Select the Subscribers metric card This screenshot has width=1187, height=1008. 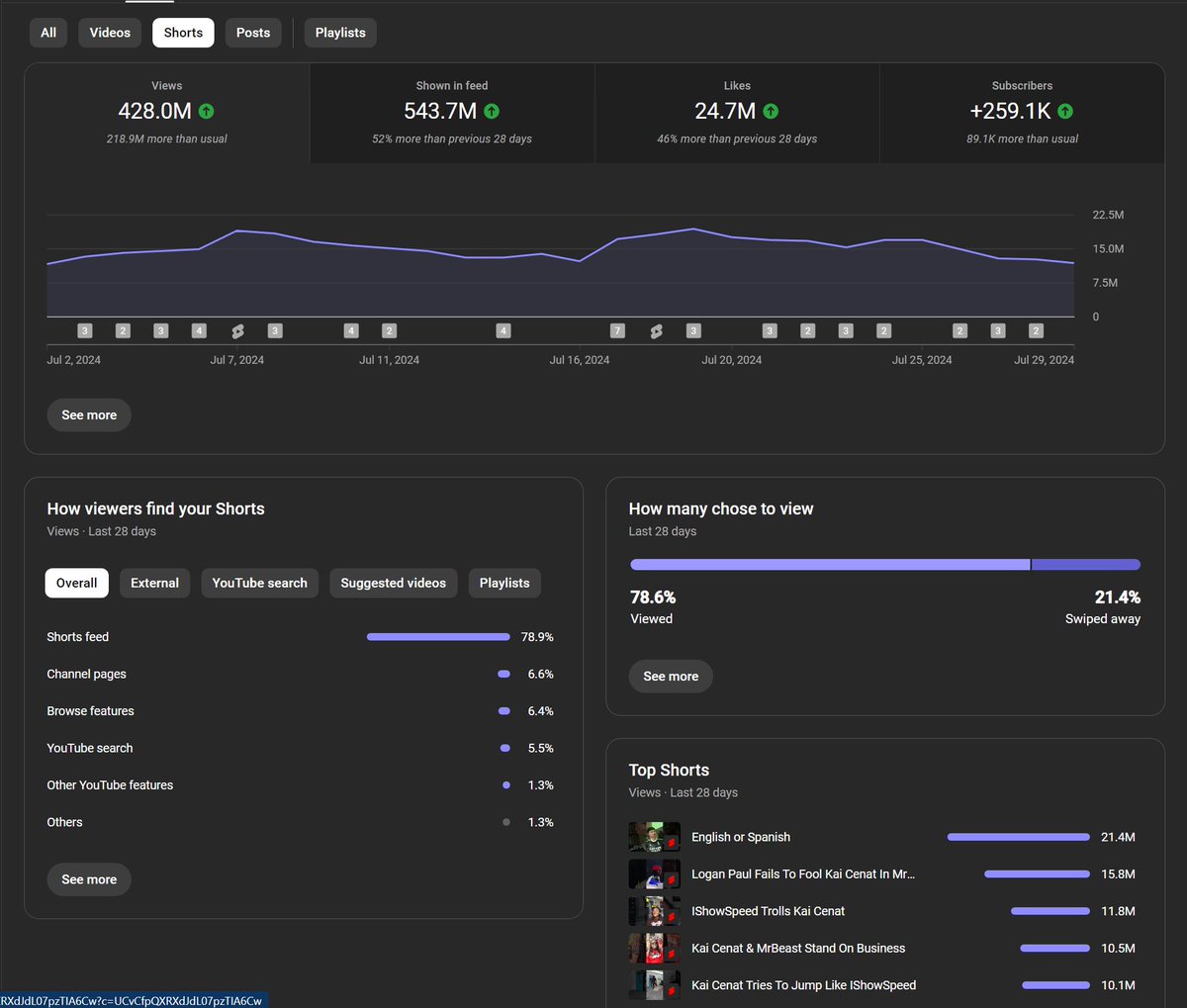[1022, 113]
